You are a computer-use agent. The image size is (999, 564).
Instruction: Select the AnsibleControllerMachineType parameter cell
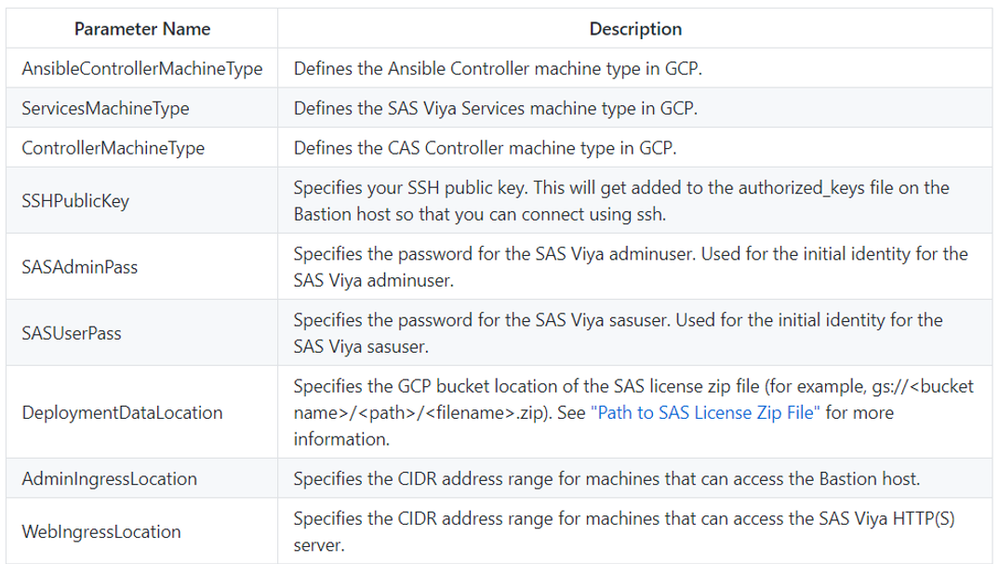pyautogui.click(x=142, y=69)
